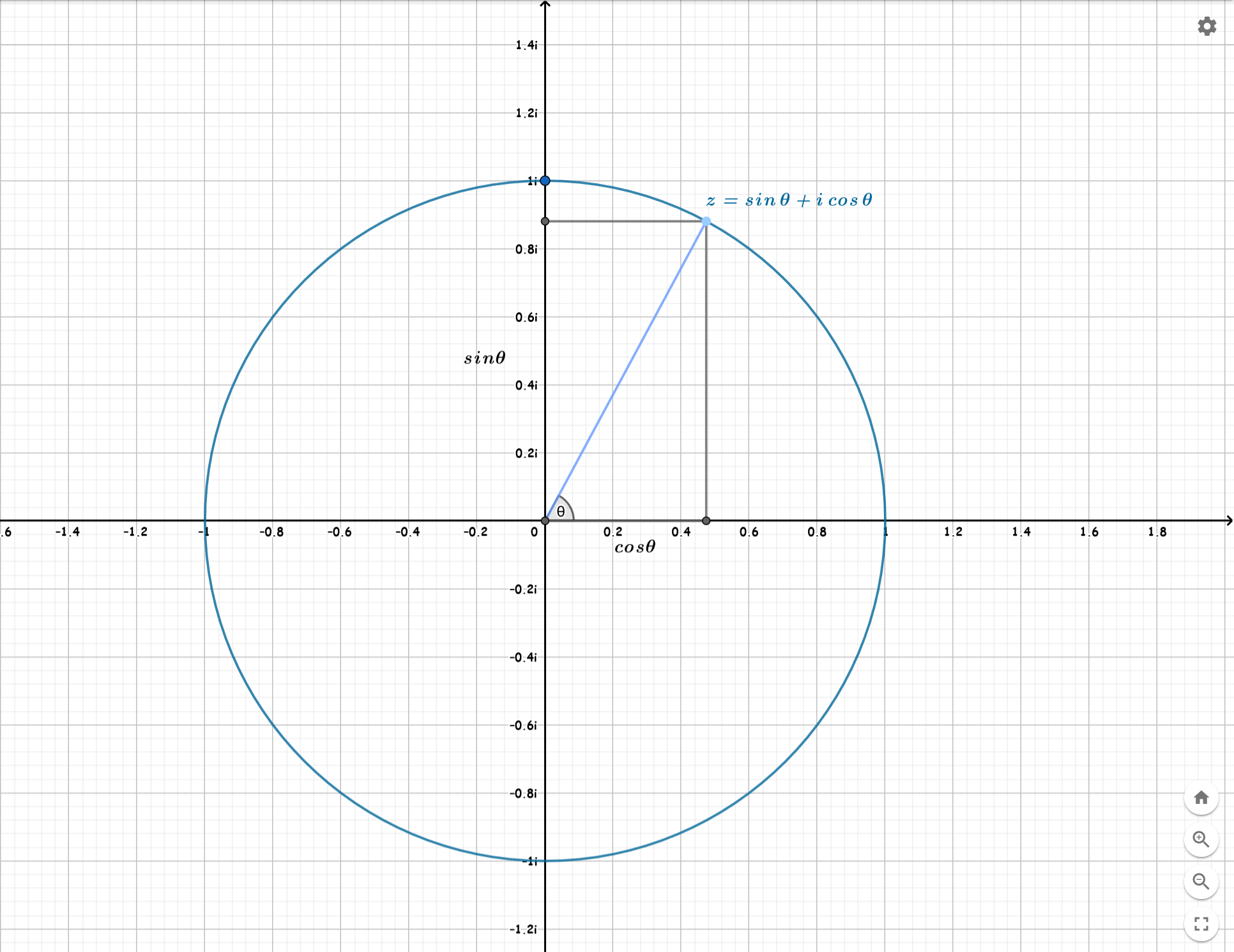The height and width of the screenshot is (952, 1234).
Task: Click the -0.6 real axis label
Action: [x=340, y=532]
